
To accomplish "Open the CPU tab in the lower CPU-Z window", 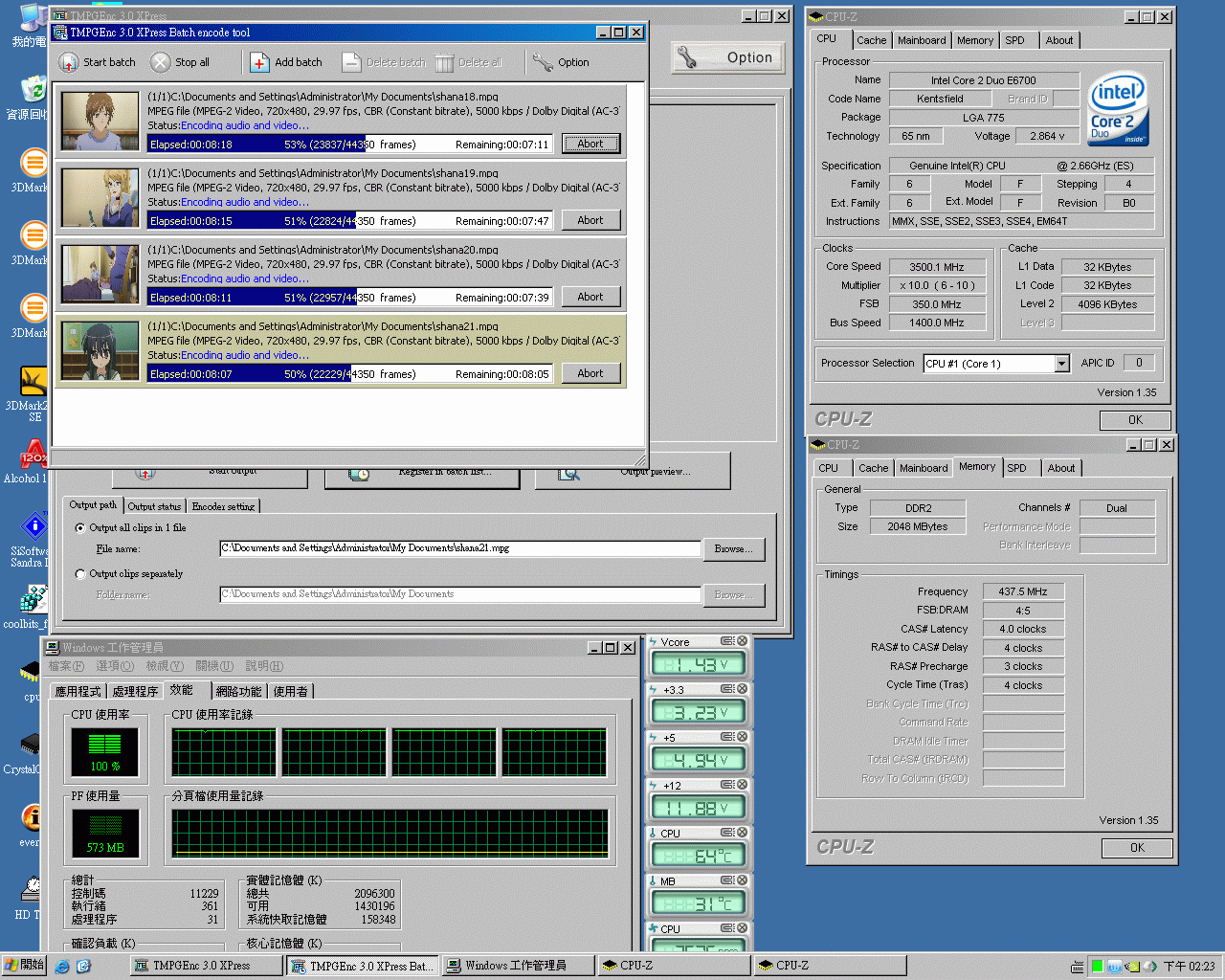I will 829,468.
